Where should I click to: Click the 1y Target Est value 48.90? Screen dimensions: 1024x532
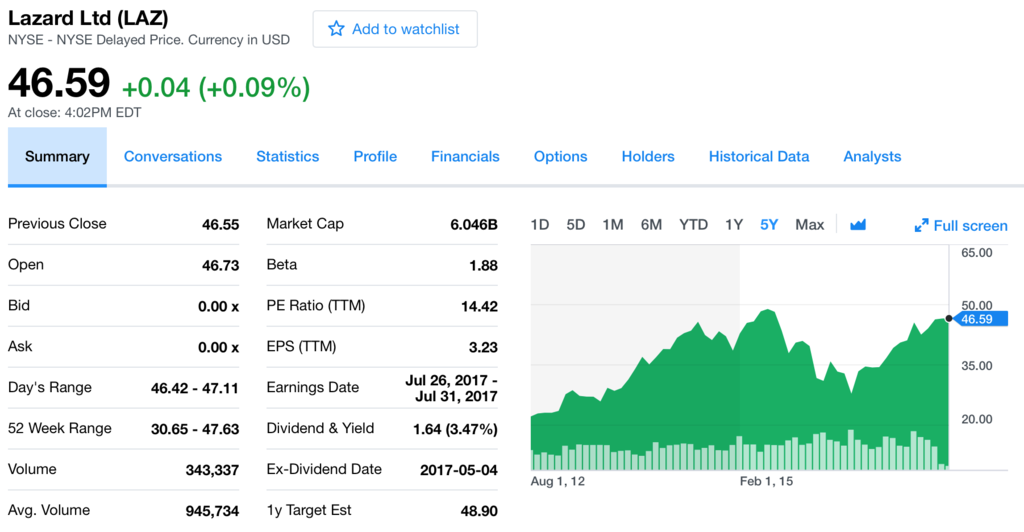tap(479, 511)
